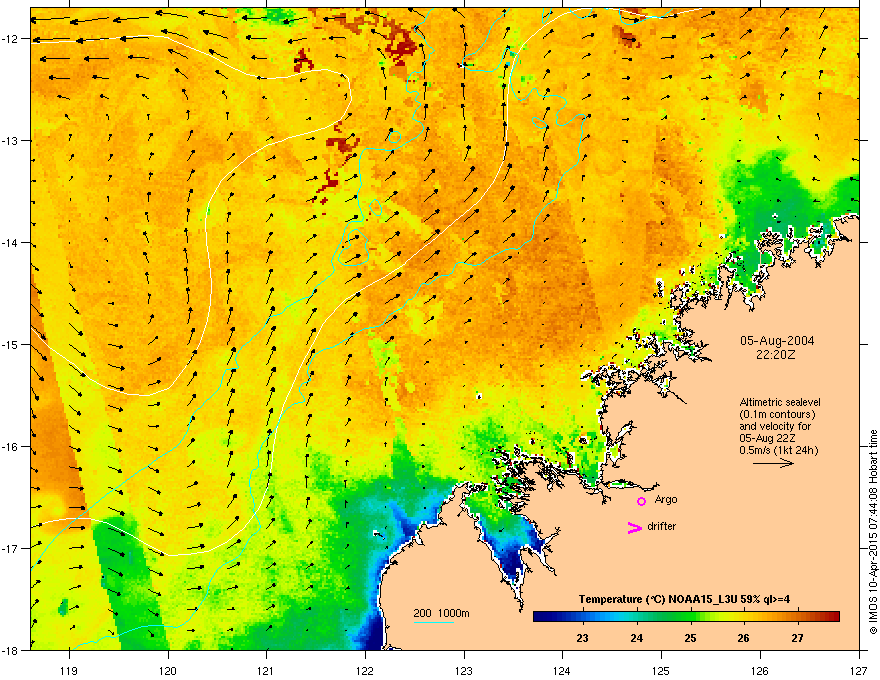Screen dimensions: 880x680
Task: Click the 24 color bar tick label
Action: 636,638
